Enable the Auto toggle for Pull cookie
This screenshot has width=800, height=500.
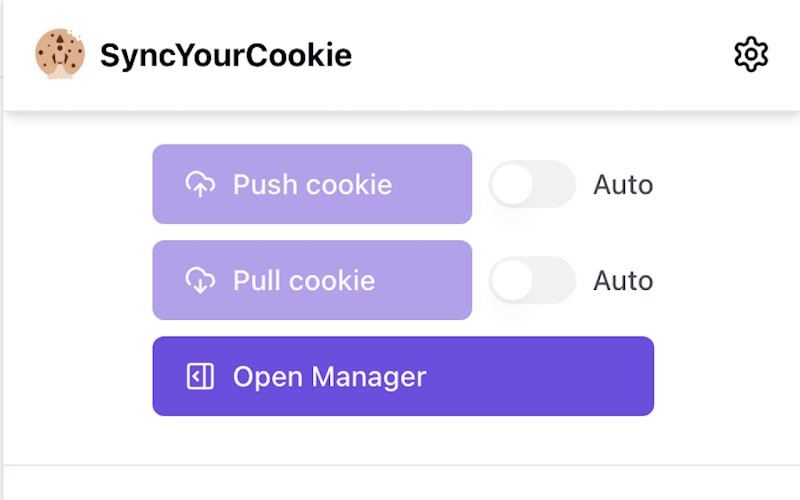click(532, 281)
